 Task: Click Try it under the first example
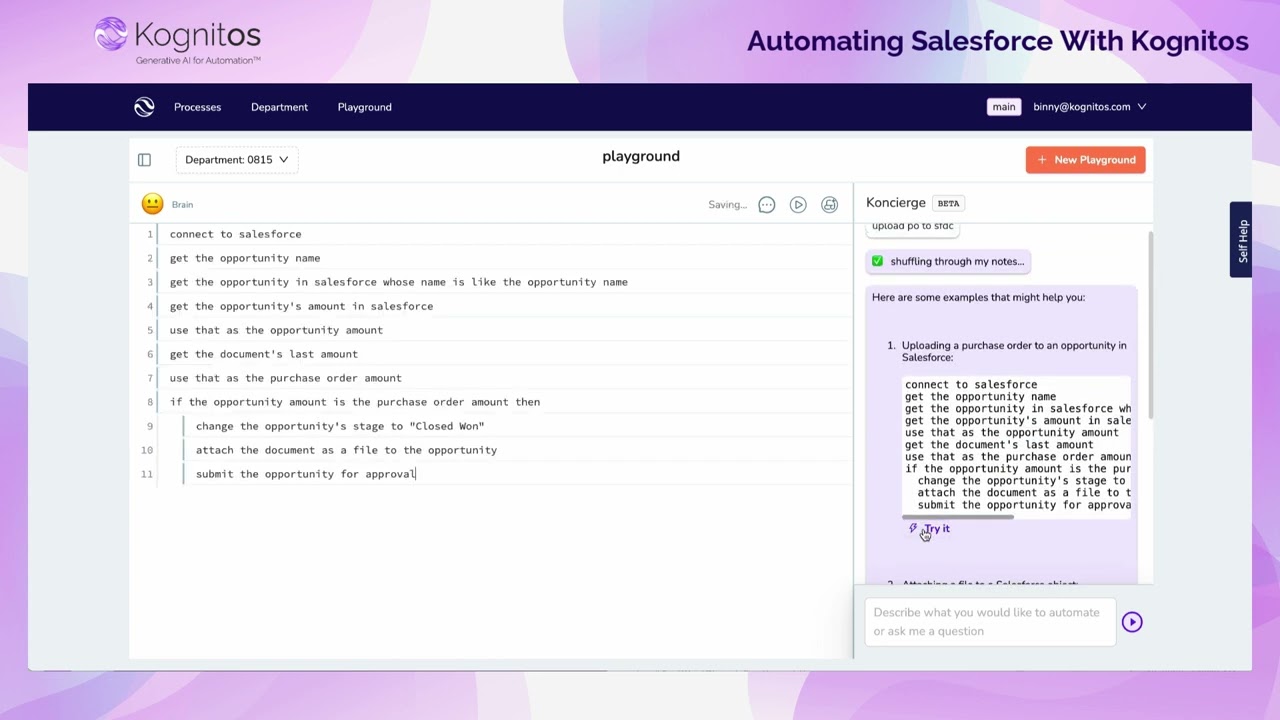[937, 529]
